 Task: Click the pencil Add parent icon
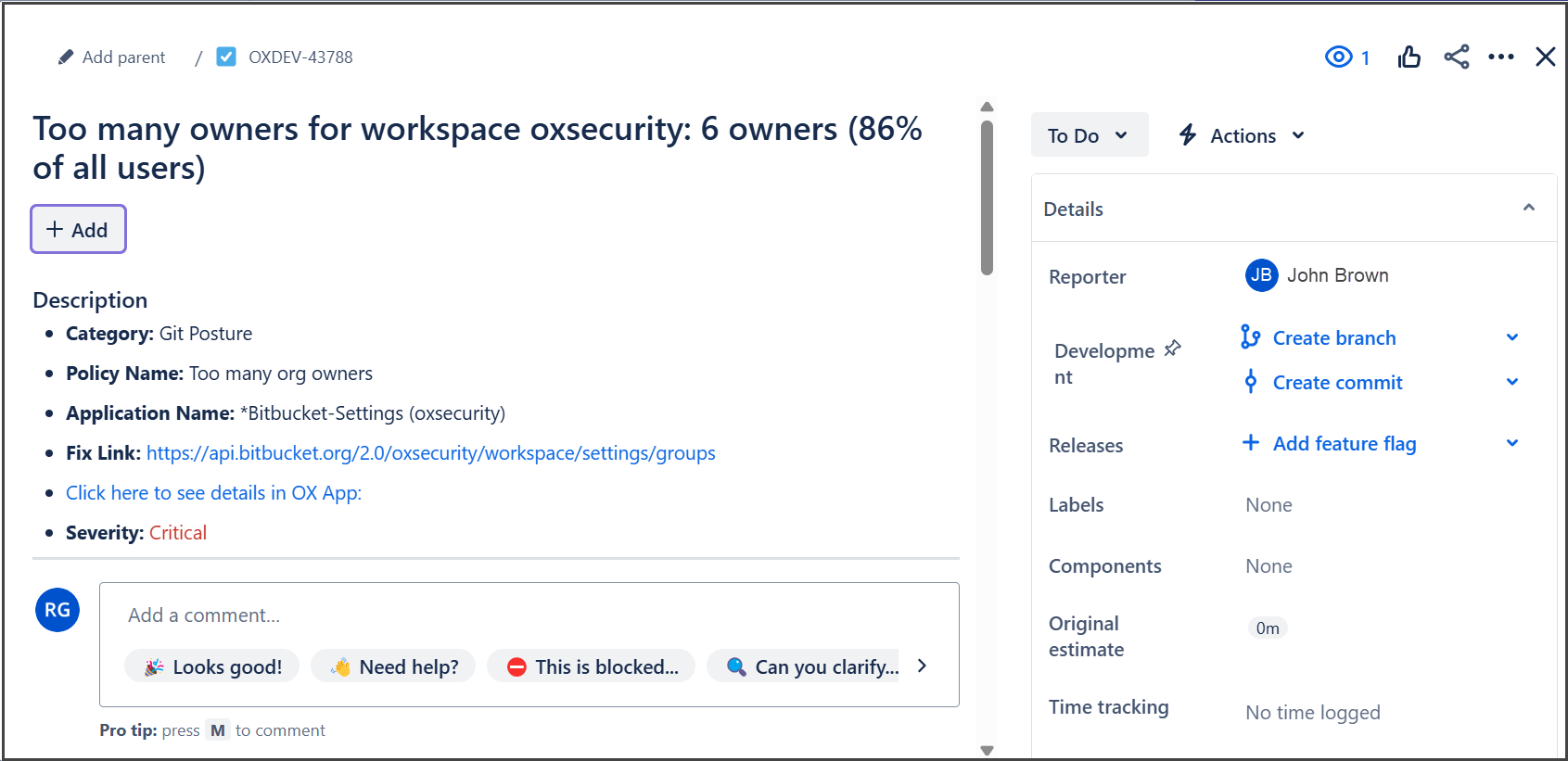pyautogui.click(x=66, y=57)
